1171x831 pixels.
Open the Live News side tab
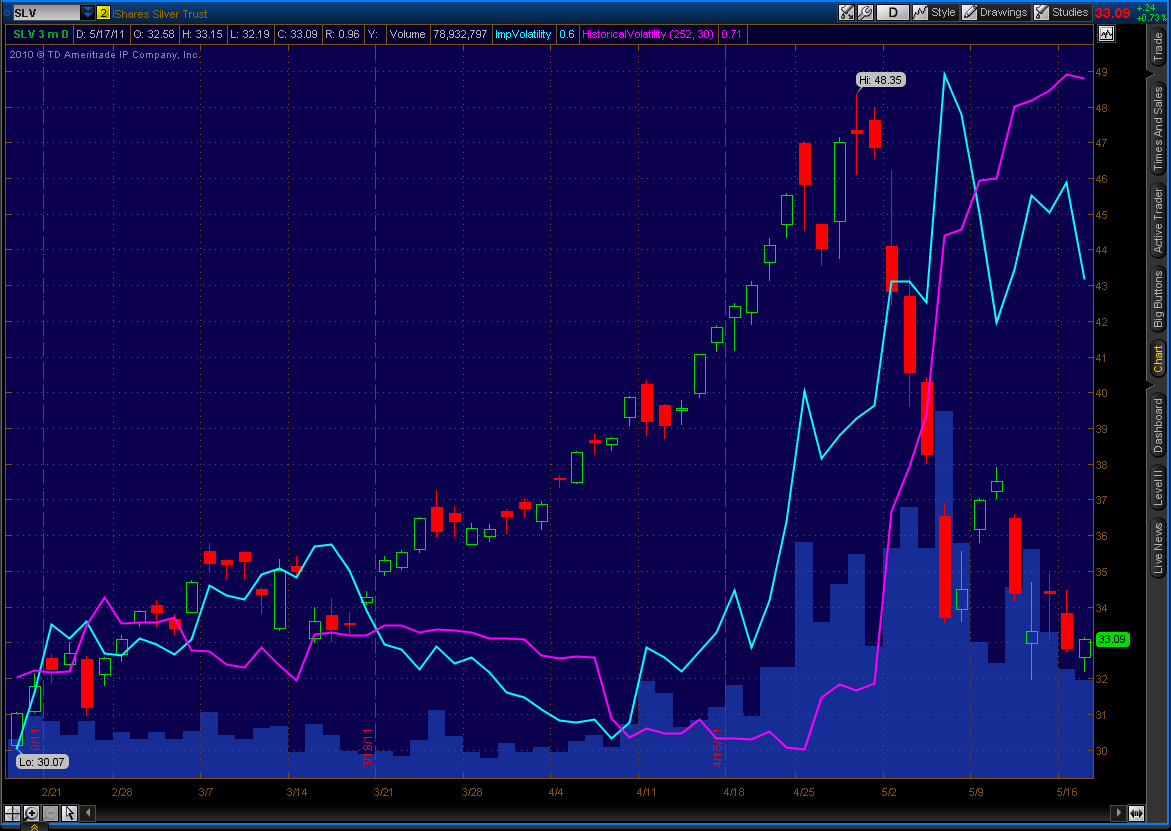1158,548
